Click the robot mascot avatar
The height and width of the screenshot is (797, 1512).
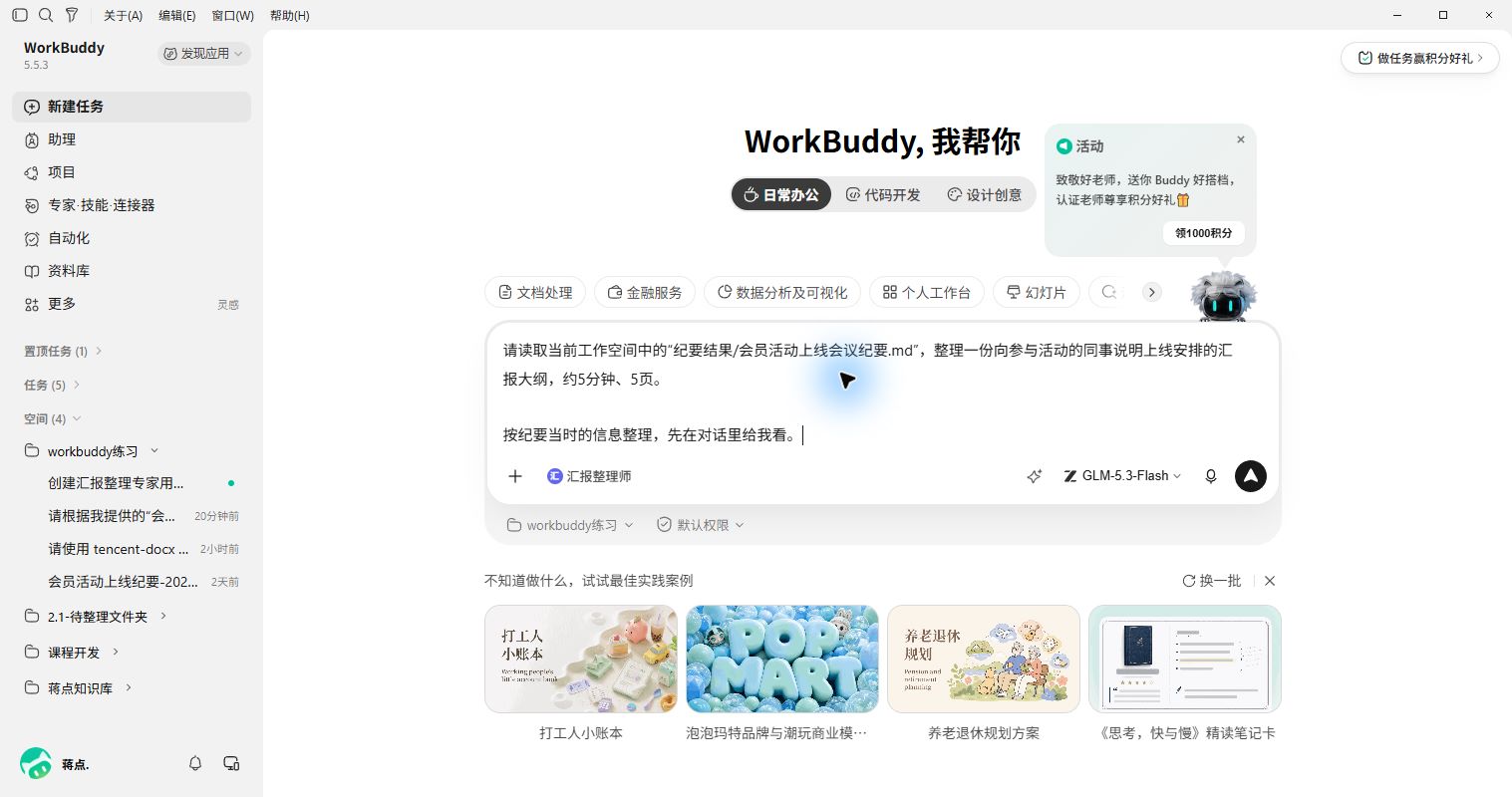pyautogui.click(x=1224, y=297)
